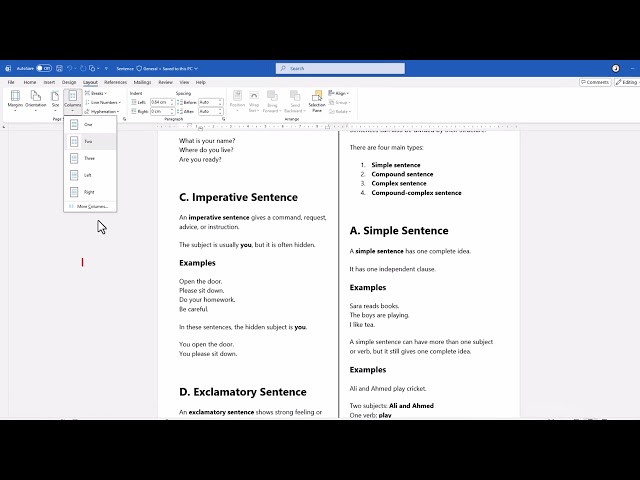
Task: Click the Spacing Before value field
Action: pyautogui.click(x=208, y=102)
